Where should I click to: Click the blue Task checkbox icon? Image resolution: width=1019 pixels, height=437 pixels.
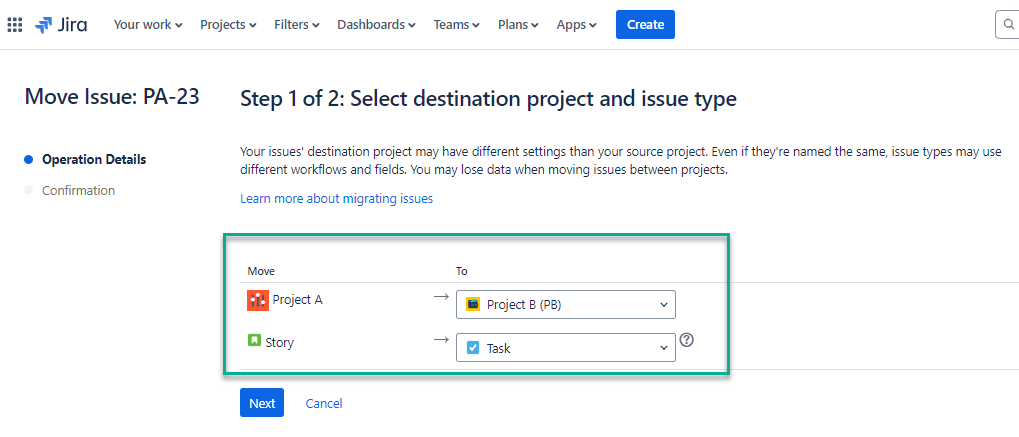[x=473, y=348]
